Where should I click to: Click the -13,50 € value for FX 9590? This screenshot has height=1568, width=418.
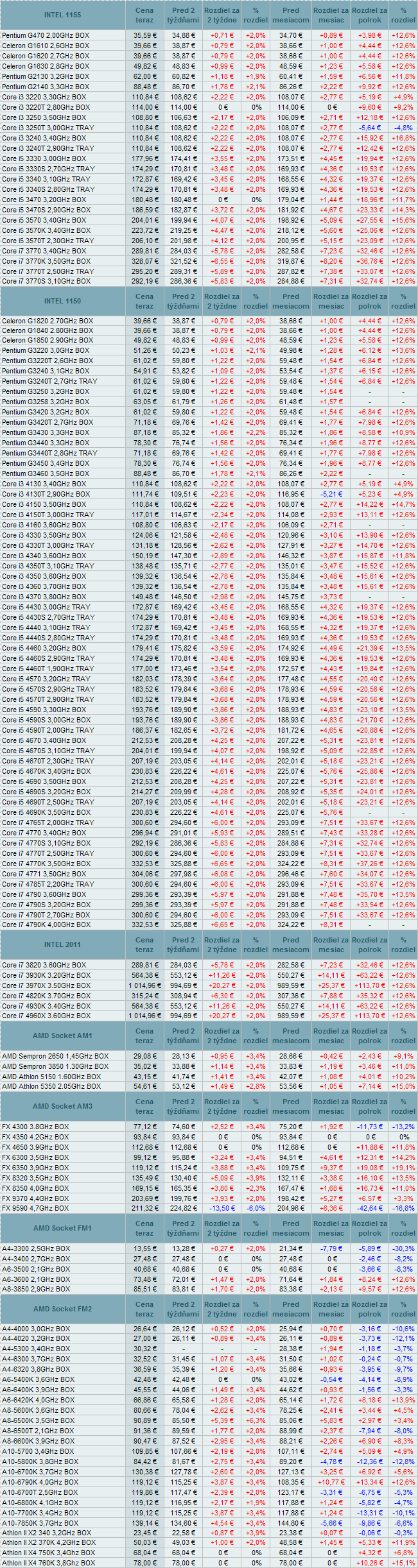214,1209
